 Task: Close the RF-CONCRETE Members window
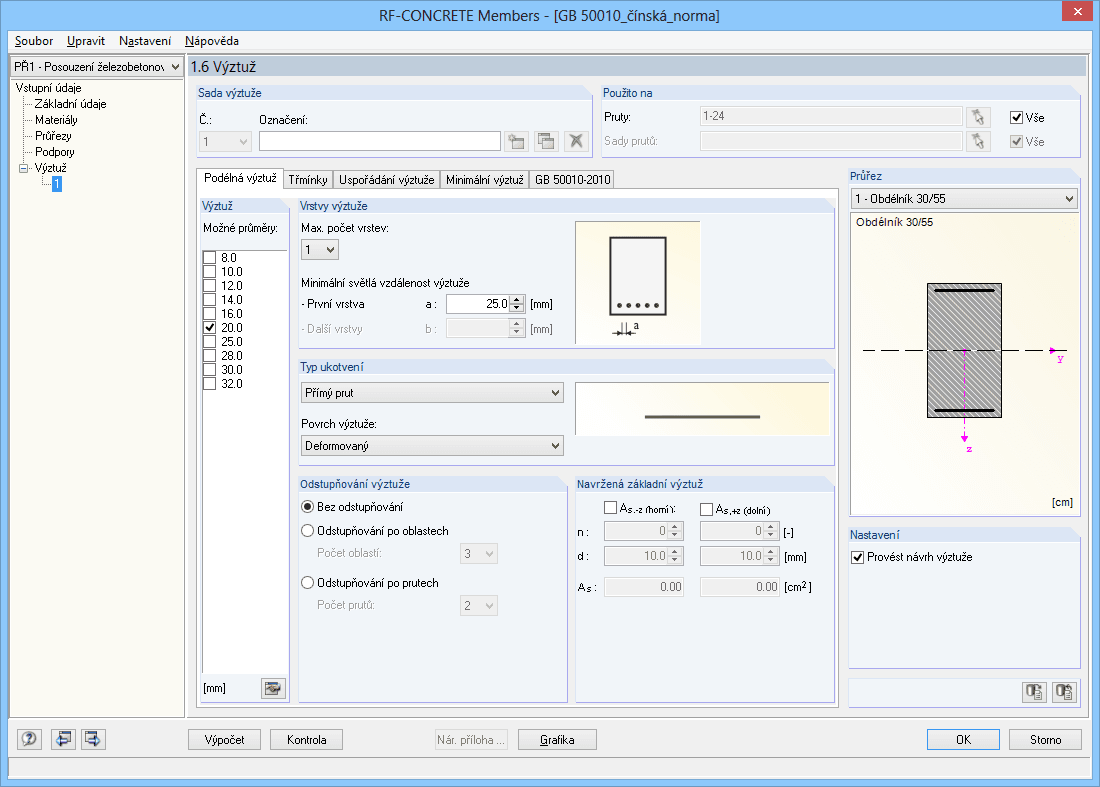click(1077, 11)
